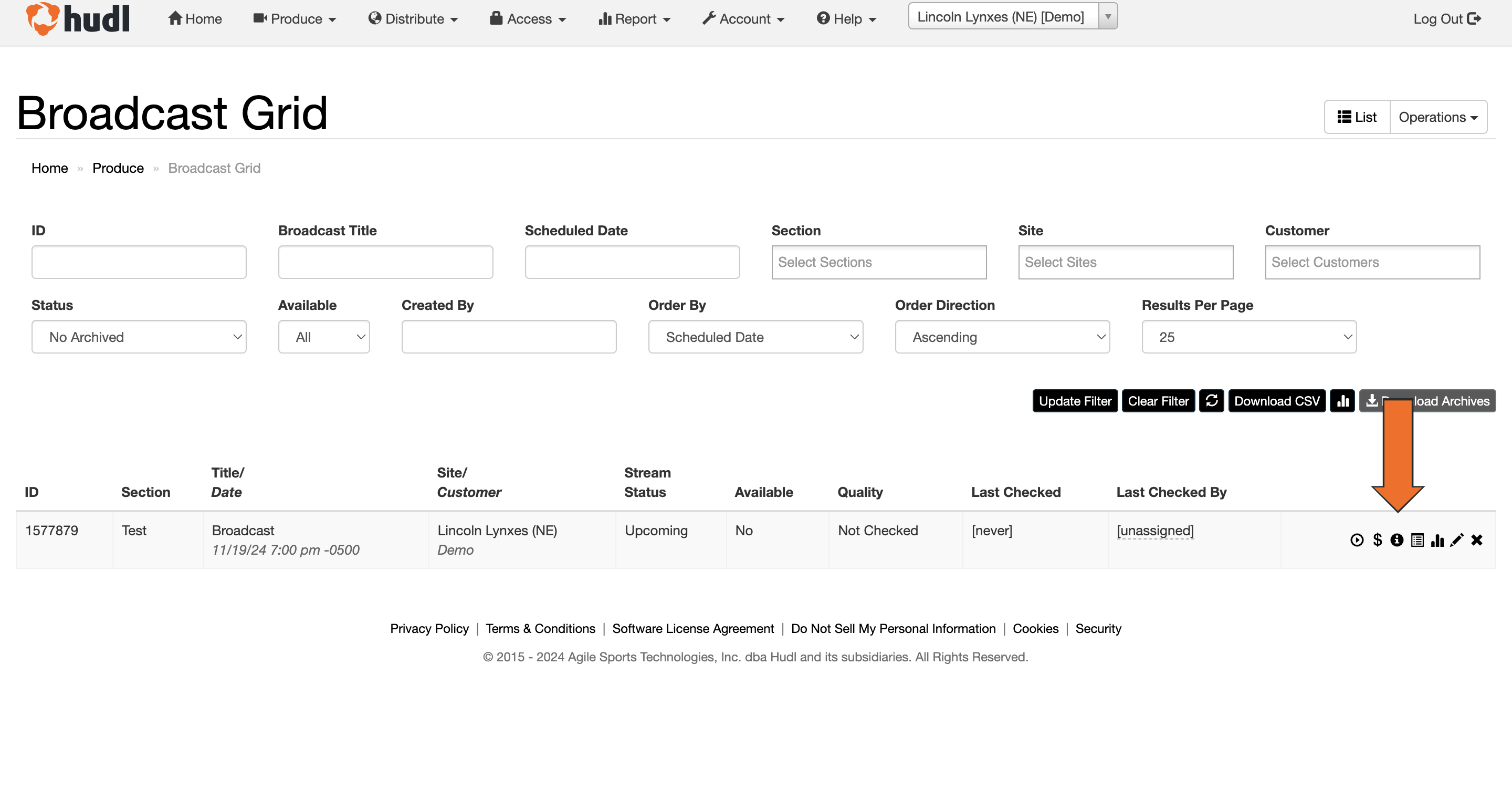Click the list details icon in row
The height and width of the screenshot is (810, 1512).
click(x=1417, y=540)
